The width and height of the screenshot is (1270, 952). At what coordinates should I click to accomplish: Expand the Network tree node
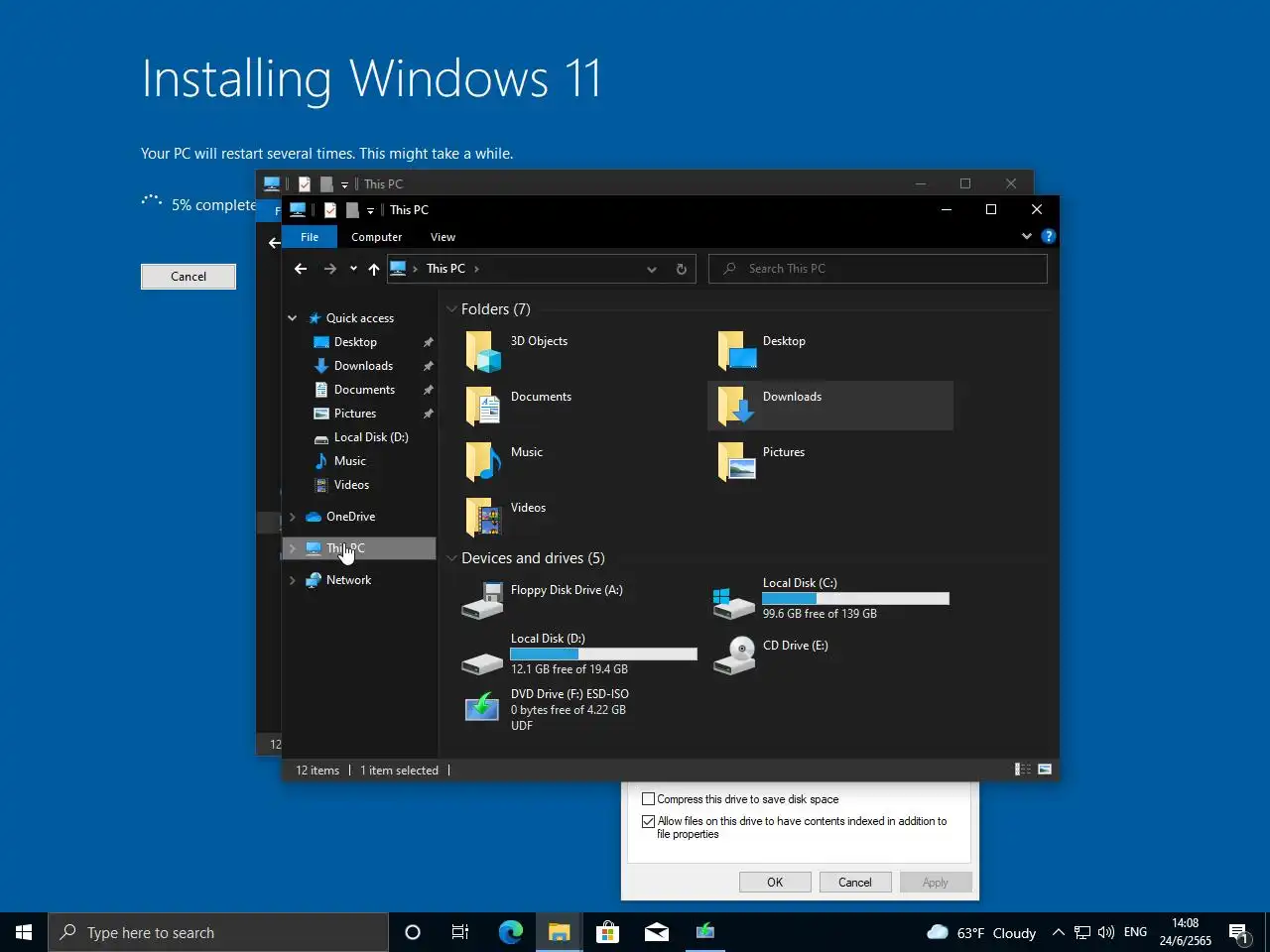292,580
